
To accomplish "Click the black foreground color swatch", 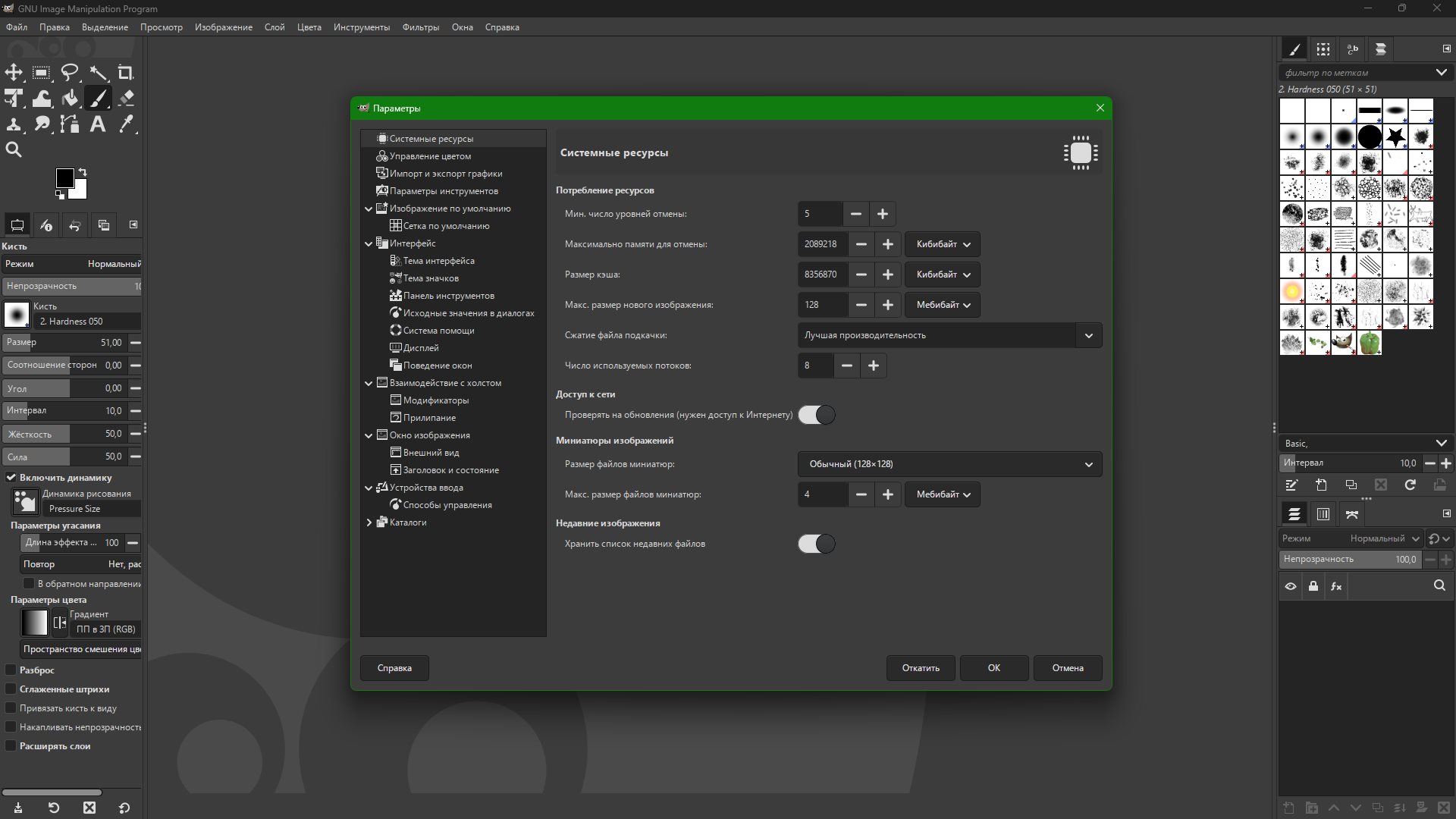I will point(64,178).
